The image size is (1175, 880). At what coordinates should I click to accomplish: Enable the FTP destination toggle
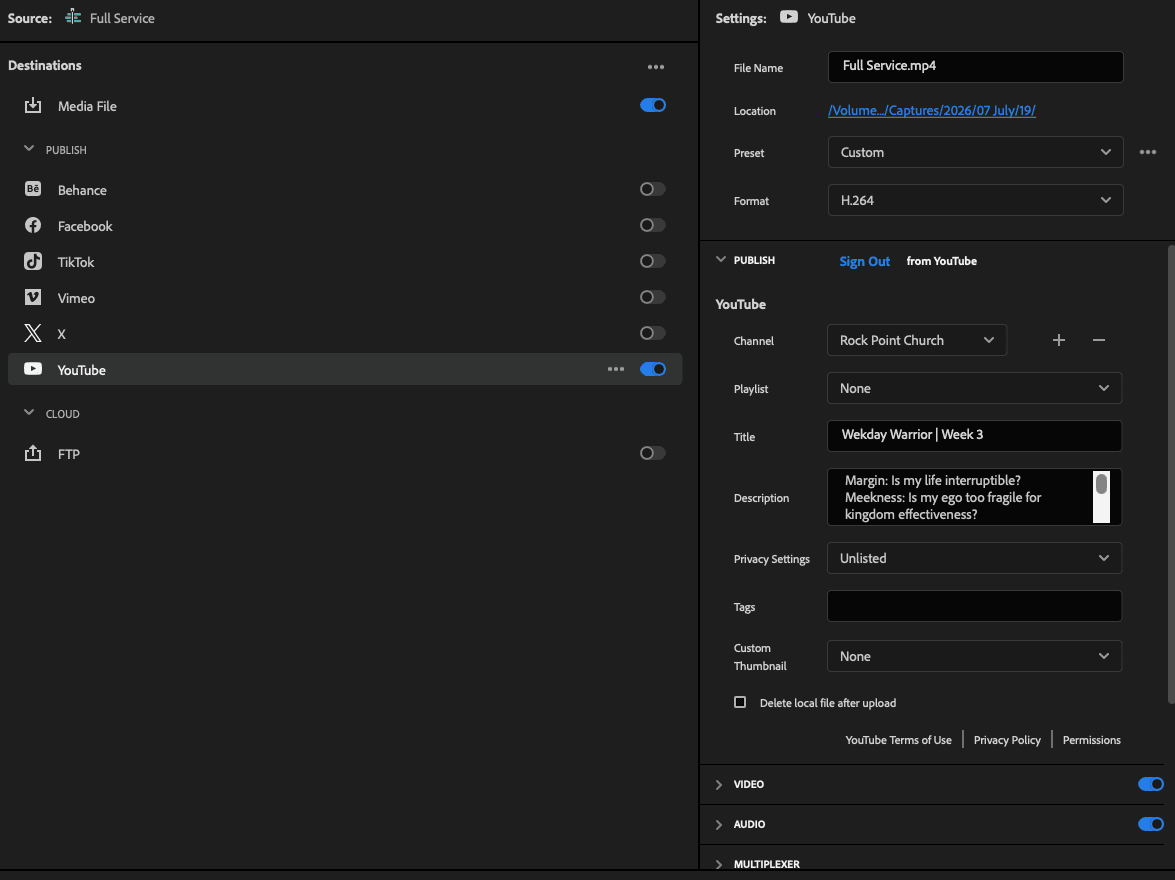653,453
